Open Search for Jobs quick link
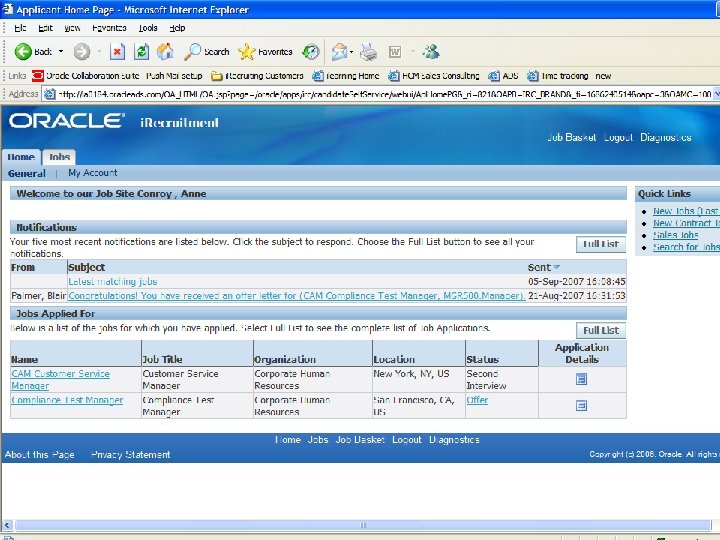Image resolution: width=720 pixels, height=540 pixels. (686, 247)
